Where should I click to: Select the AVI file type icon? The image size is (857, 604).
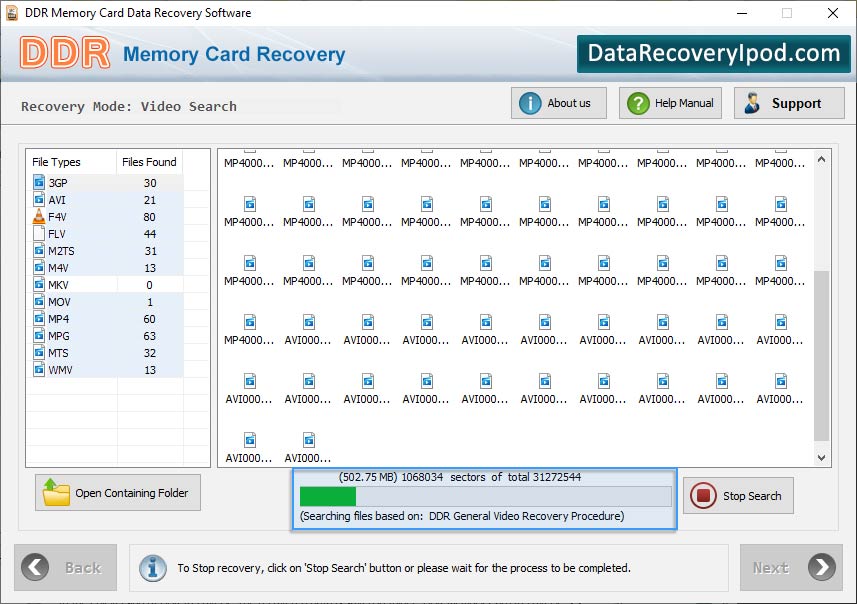pyautogui.click(x=39, y=199)
